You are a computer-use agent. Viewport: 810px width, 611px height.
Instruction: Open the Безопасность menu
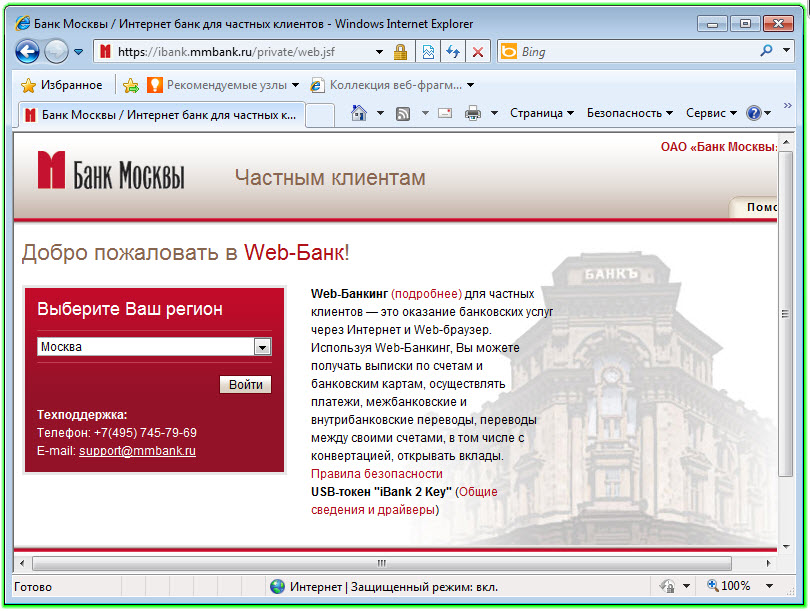630,113
